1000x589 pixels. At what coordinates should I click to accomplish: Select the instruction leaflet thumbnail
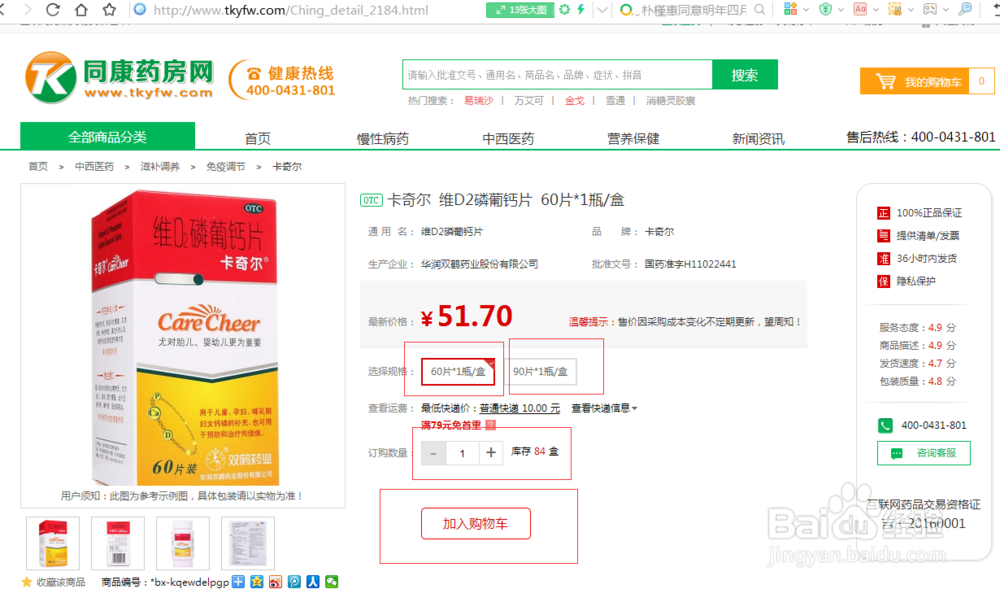[248, 542]
